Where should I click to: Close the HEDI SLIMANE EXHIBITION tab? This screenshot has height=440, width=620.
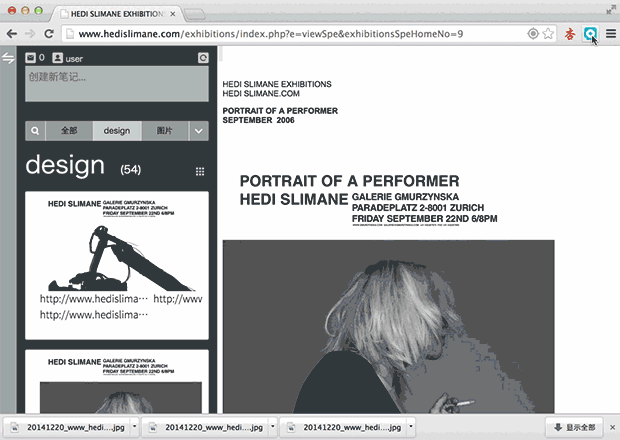tap(173, 14)
